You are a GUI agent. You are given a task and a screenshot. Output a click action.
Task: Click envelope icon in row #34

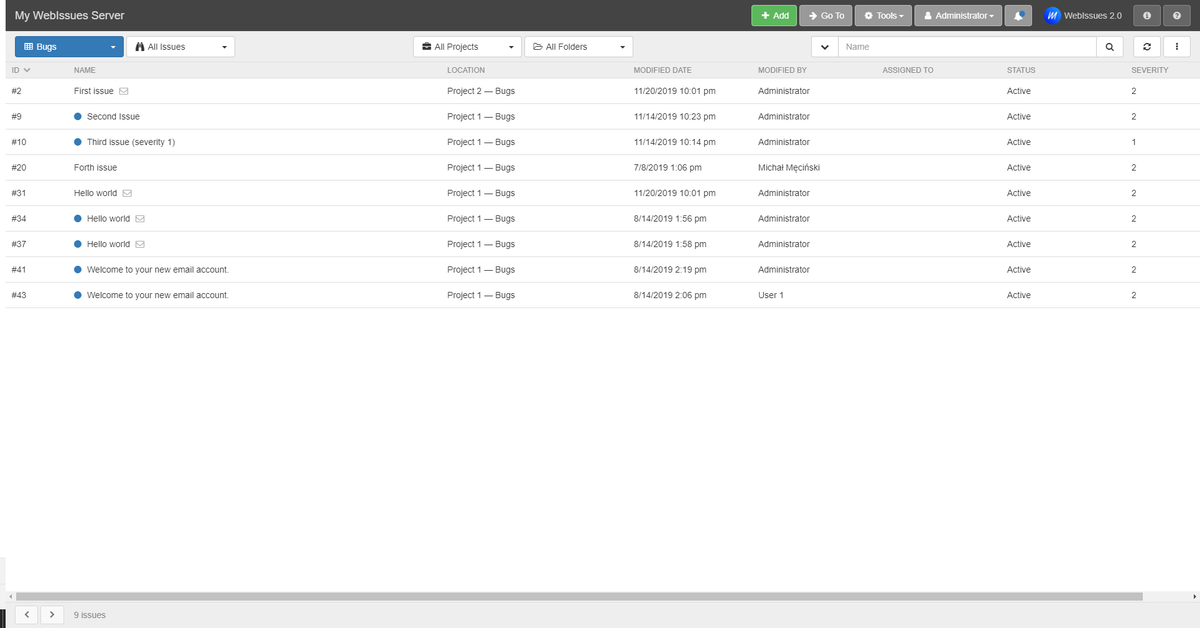pyautogui.click(x=140, y=218)
